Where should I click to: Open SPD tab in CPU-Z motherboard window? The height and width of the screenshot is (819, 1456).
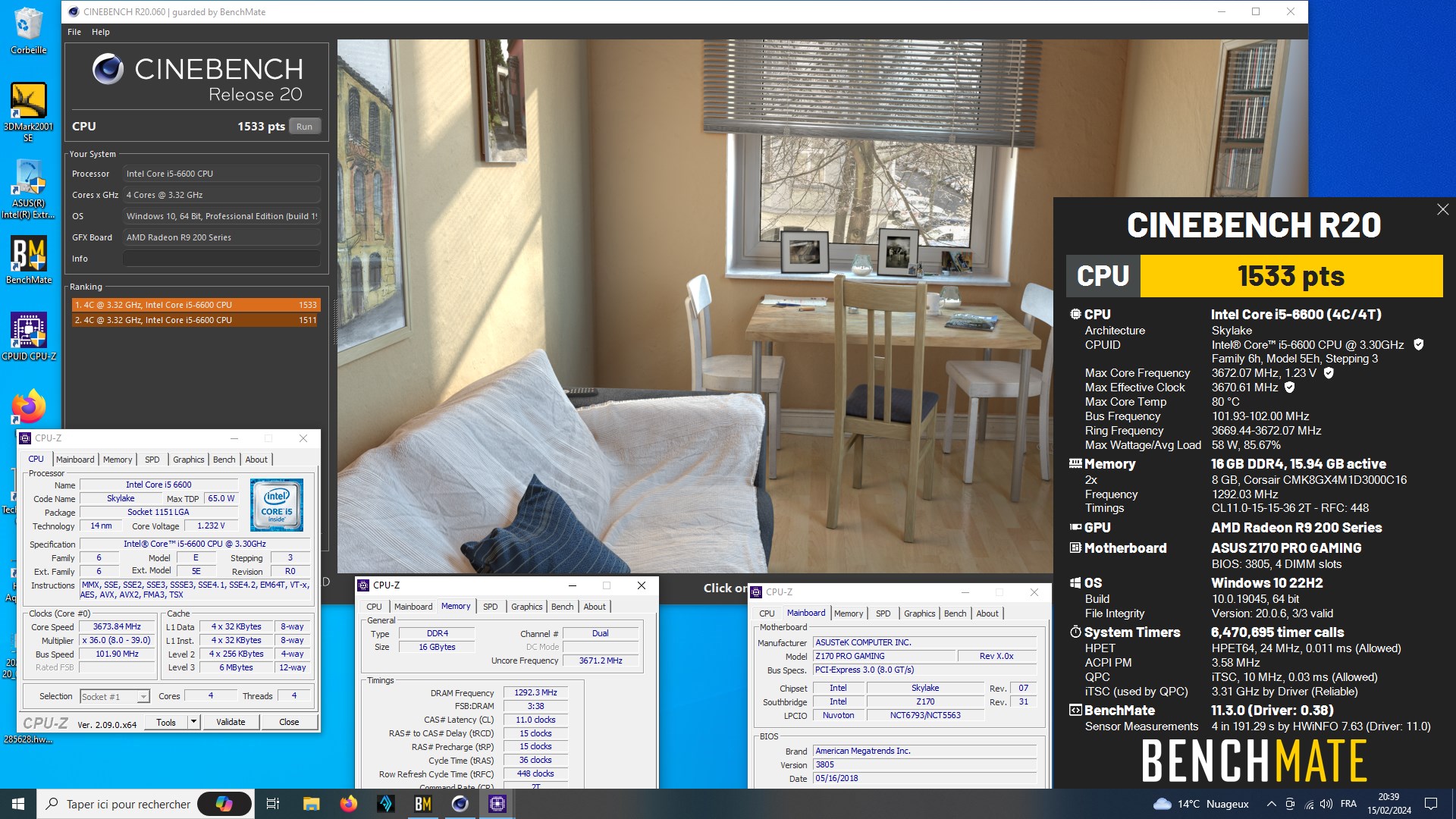click(x=883, y=613)
